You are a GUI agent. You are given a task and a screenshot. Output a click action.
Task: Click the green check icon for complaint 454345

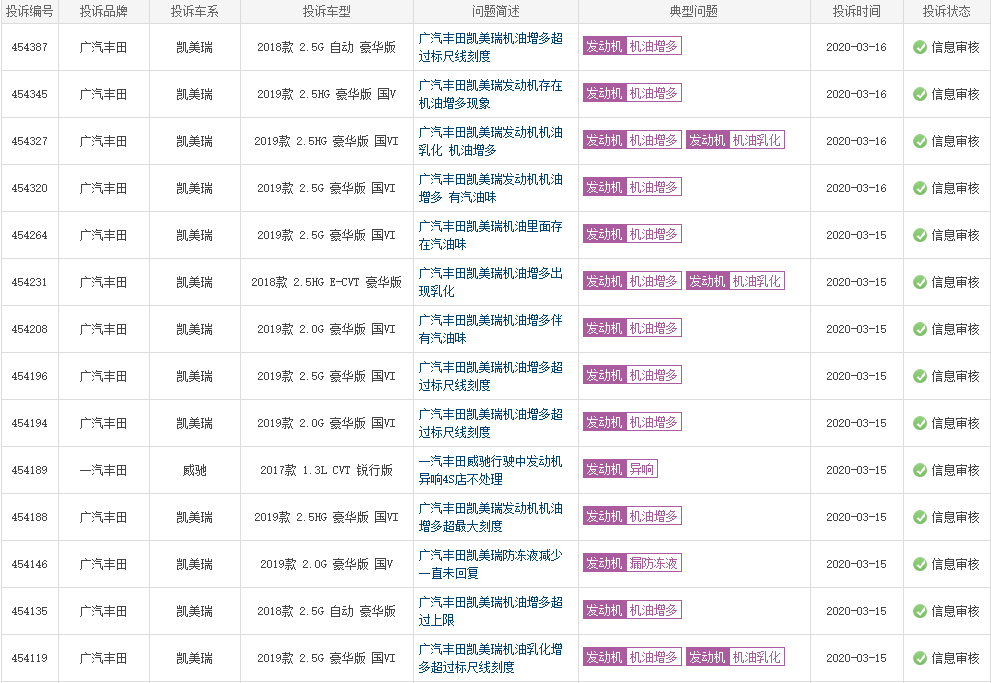[x=920, y=94]
